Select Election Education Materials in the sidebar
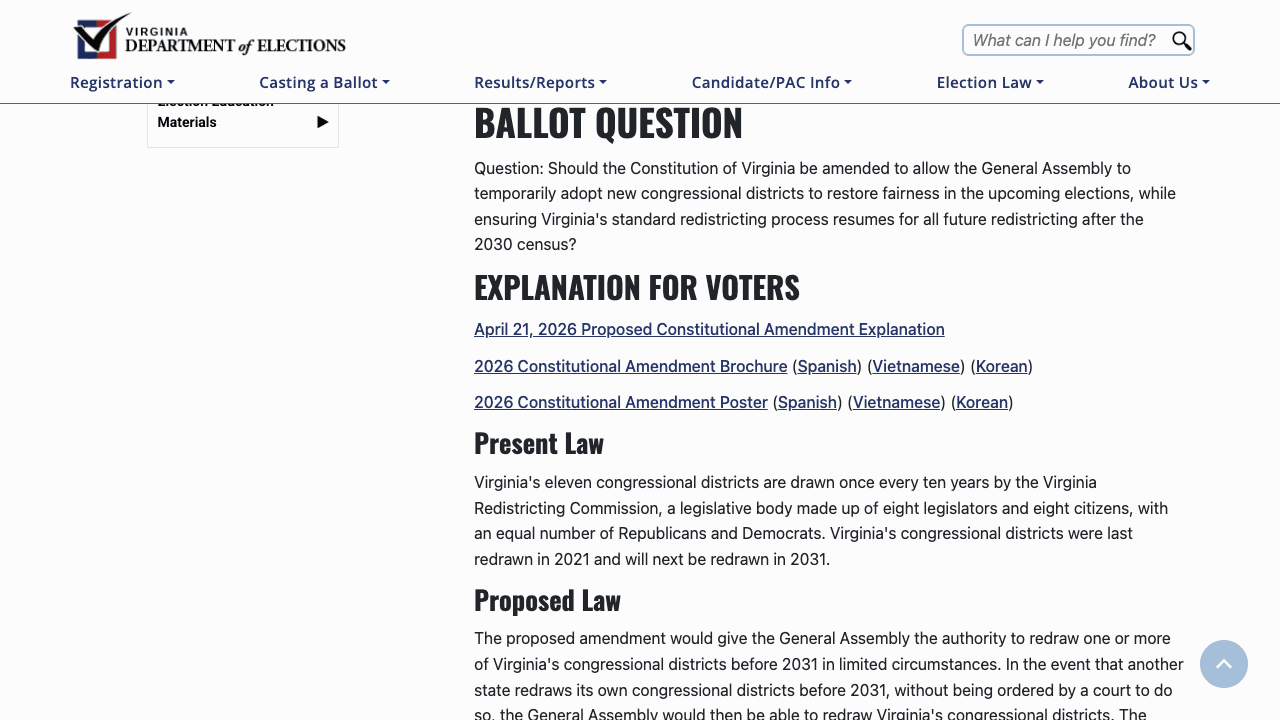The width and height of the screenshot is (1280, 720). pyautogui.click(x=215, y=111)
